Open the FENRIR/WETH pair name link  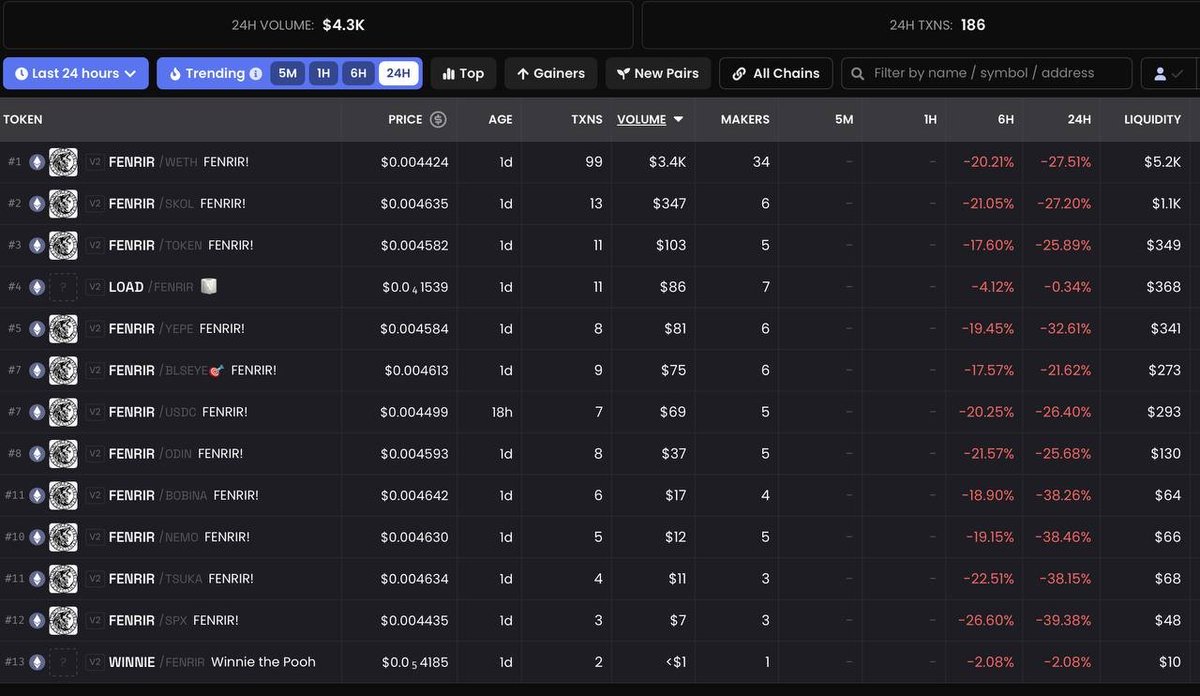153,162
